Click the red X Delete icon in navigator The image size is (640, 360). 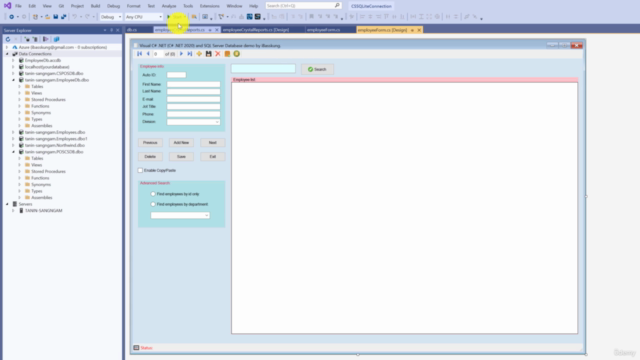click(218, 54)
